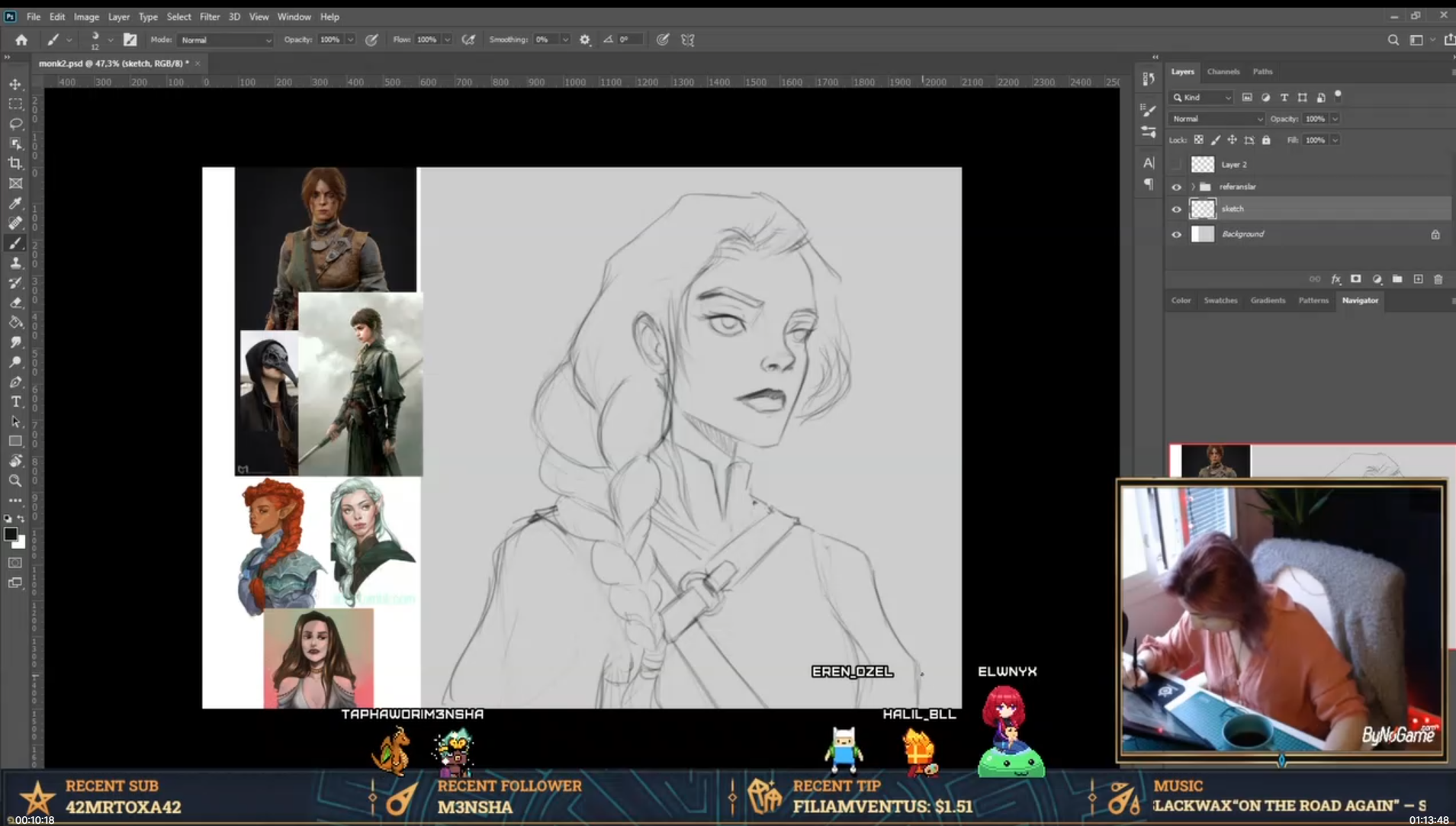Viewport: 1456px width, 826px height.
Task: Select the Move tool
Action: pyautogui.click(x=15, y=84)
